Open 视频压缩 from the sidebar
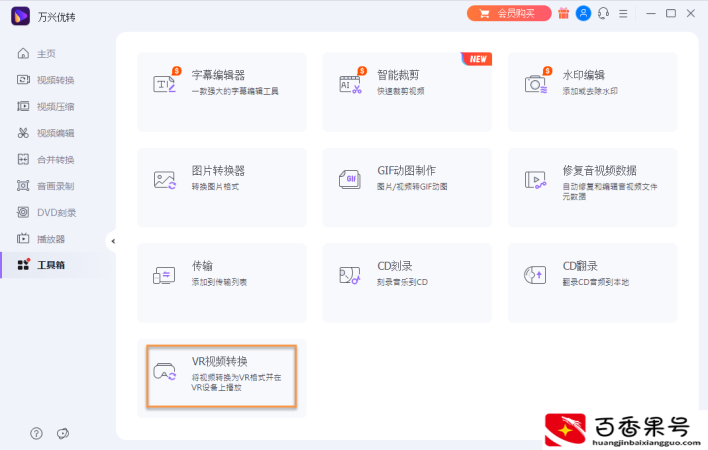708x450 pixels. (x=55, y=107)
